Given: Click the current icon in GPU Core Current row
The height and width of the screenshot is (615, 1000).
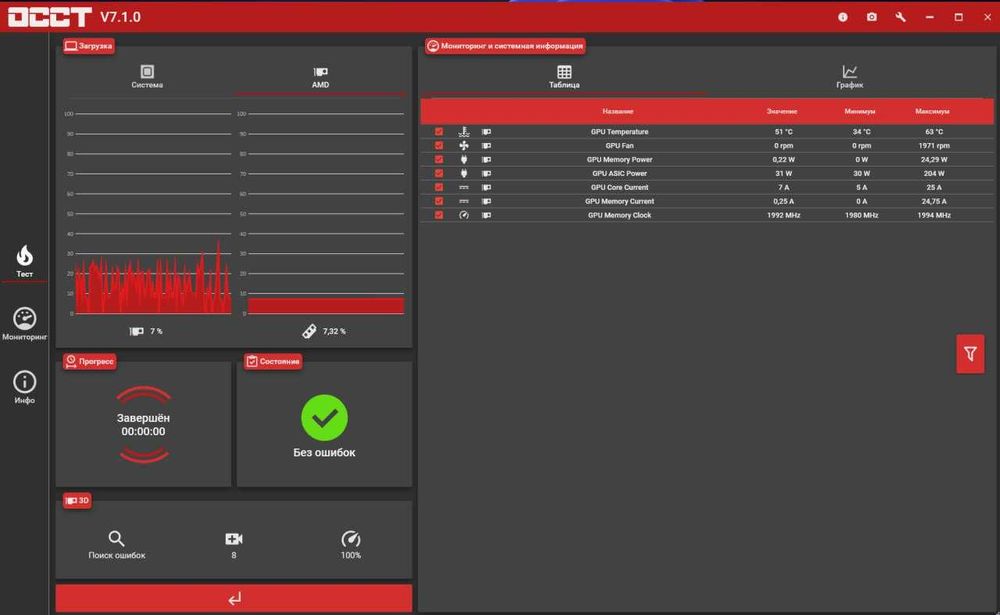Looking at the screenshot, I should 464,188.
